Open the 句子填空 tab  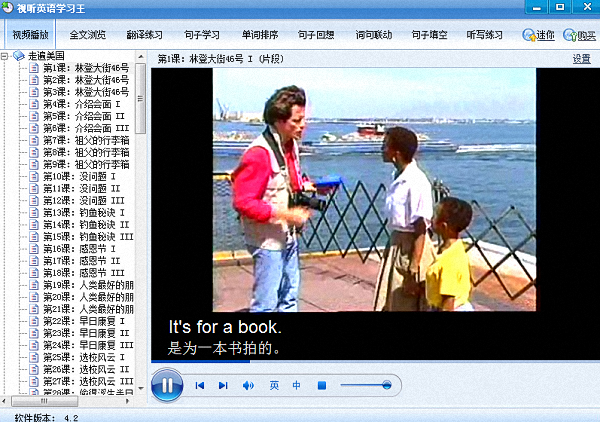click(428, 35)
